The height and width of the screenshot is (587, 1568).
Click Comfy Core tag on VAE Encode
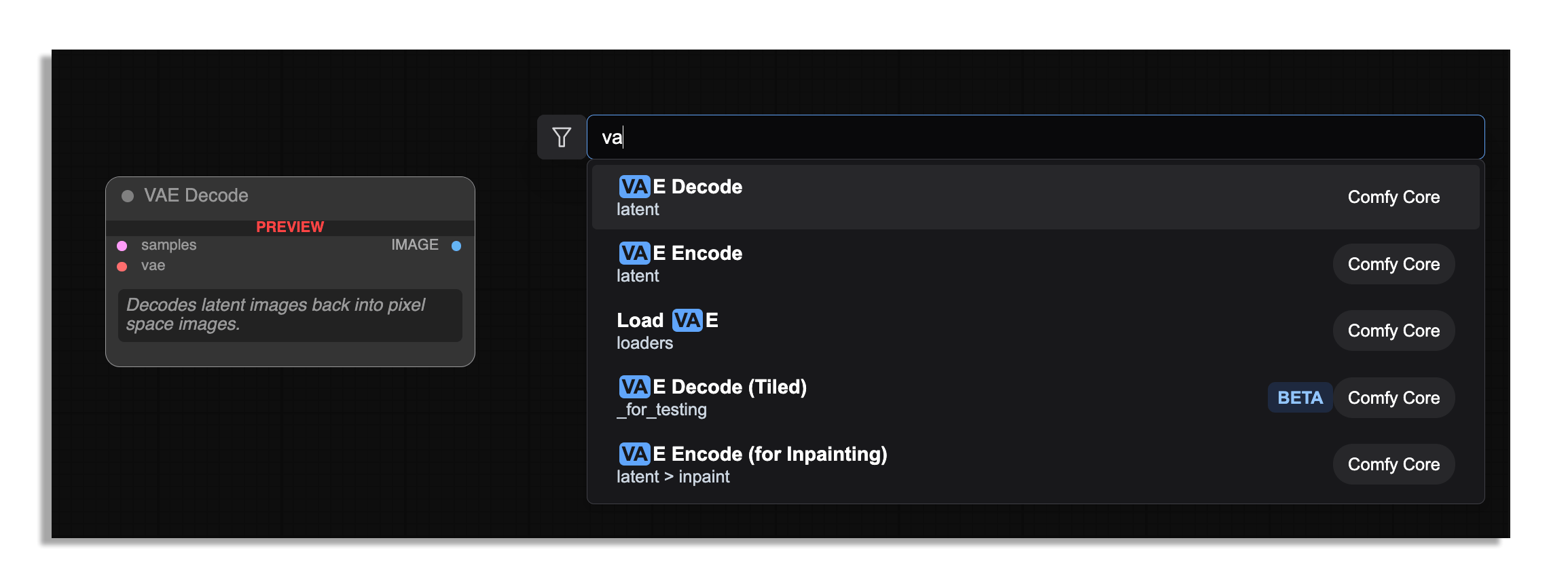1393,264
